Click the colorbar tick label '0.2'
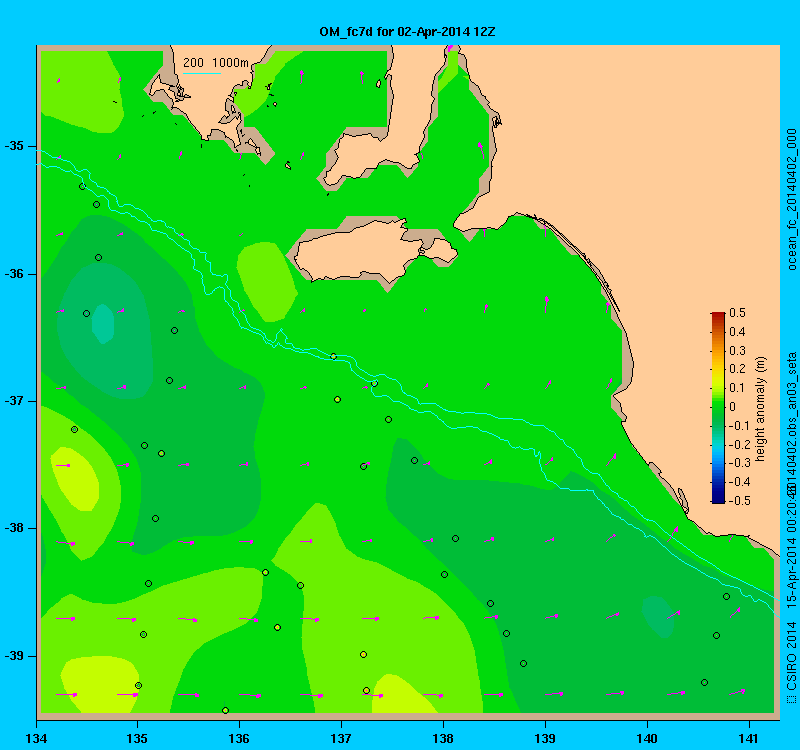Viewport: 800px width, 750px height. coord(737,369)
